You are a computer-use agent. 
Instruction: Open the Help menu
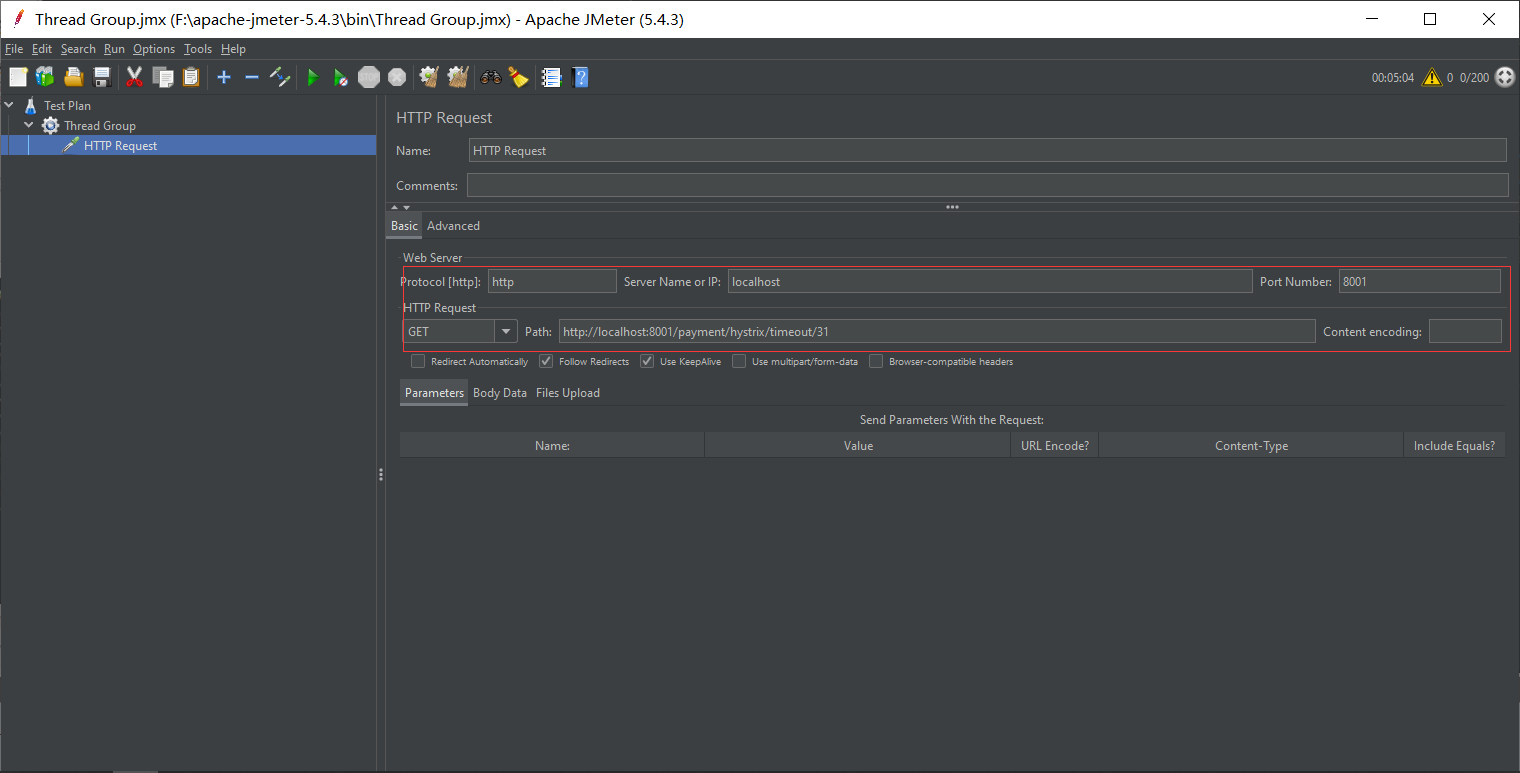click(233, 49)
